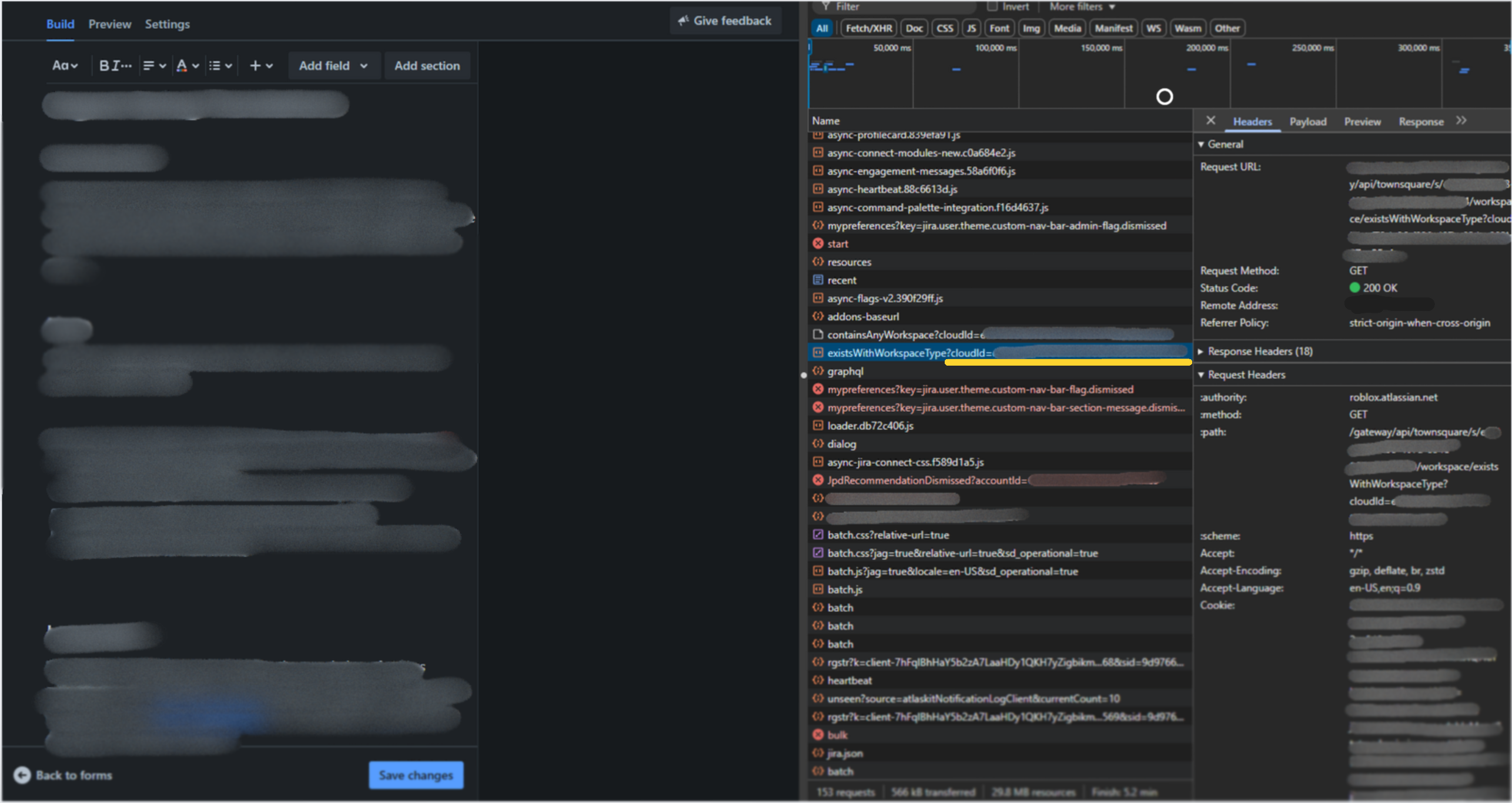Viewport: 1512px width, 803px height.
Task: Select the Give feedback megaphone icon
Action: pyautogui.click(x=683, y=20)
